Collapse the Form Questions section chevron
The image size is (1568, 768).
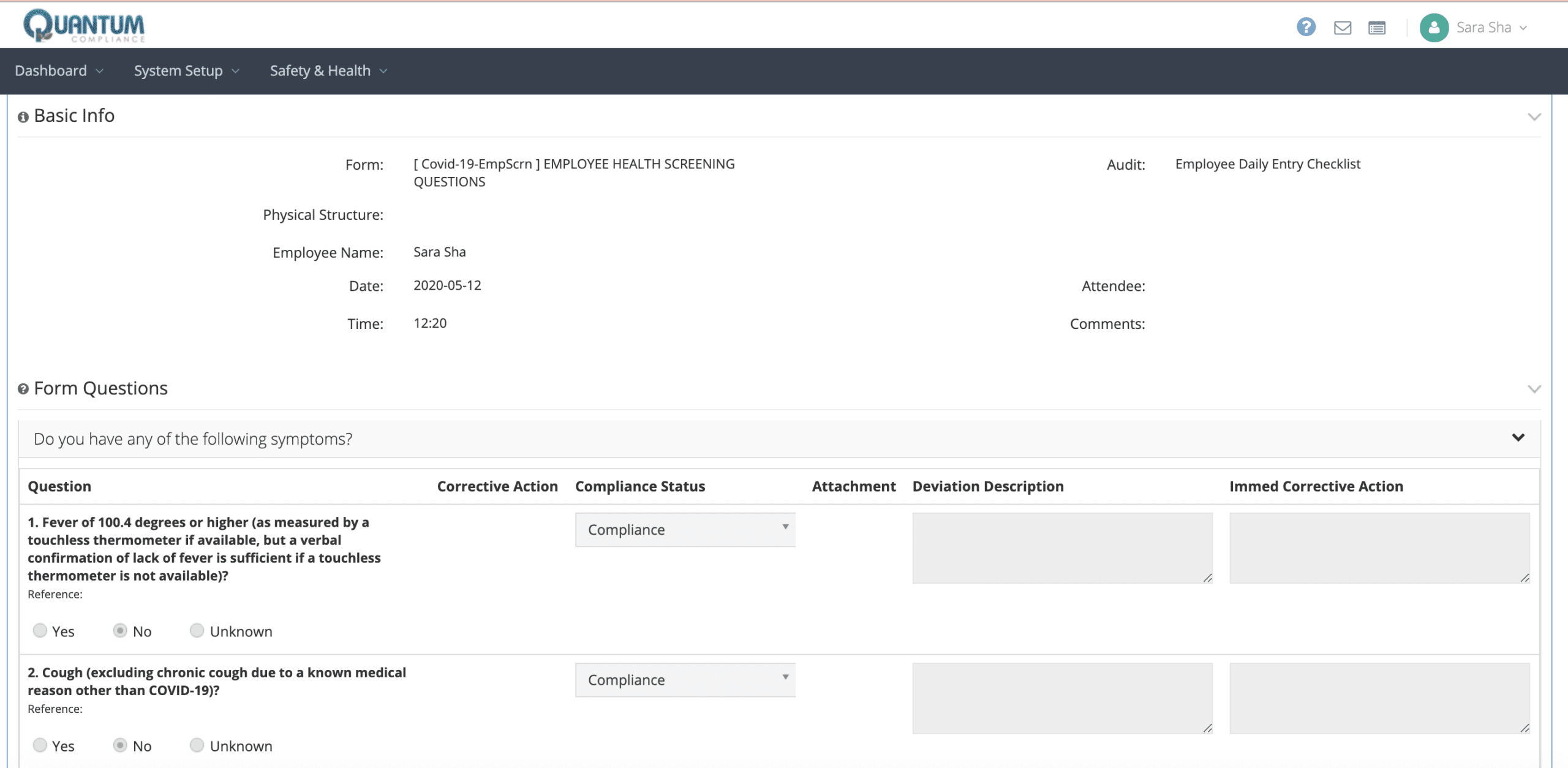[1534, 389]
